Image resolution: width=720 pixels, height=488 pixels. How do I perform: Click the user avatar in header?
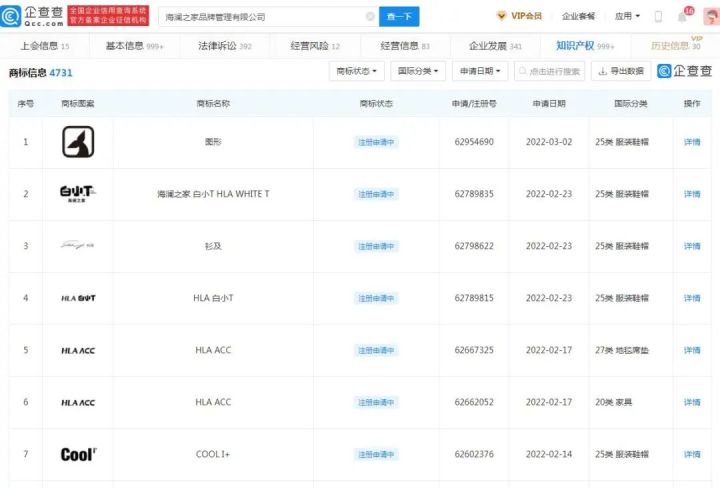tap(712, 16)
